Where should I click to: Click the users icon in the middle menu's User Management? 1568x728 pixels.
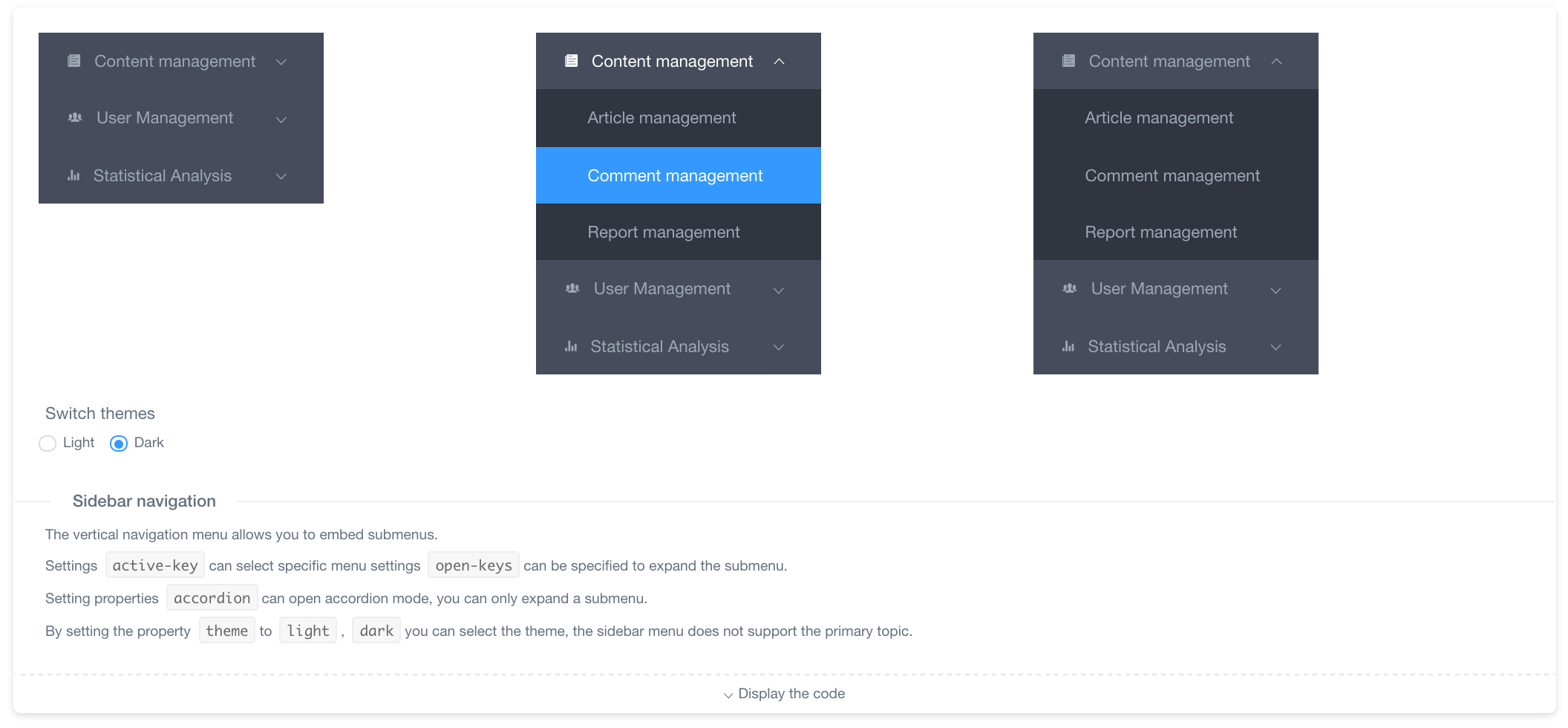[x=572, y=288]
